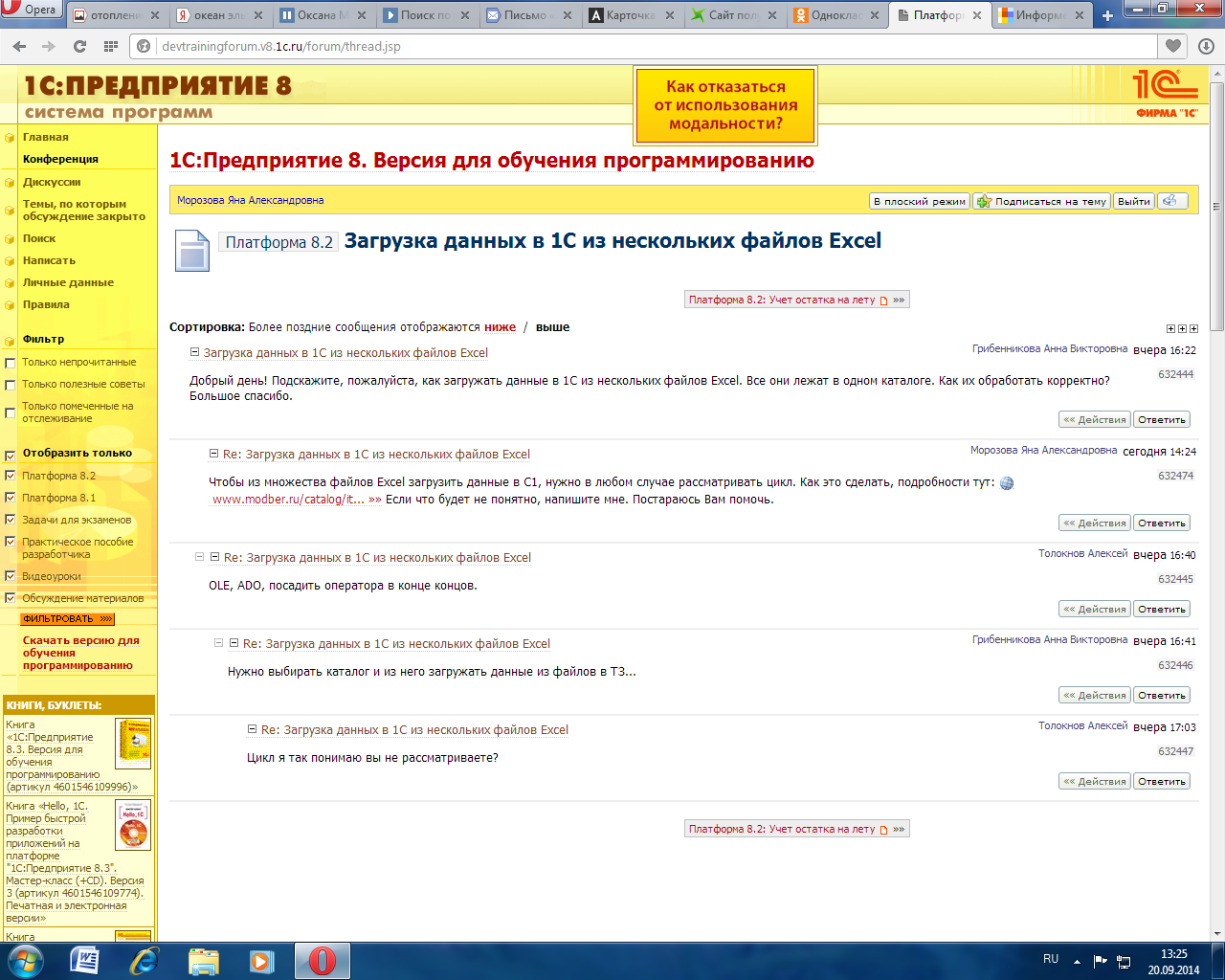The width and height of the screenshot is (1225, 980).
Task: Click the scrollbar down arrow
Action: (1216, 934)
